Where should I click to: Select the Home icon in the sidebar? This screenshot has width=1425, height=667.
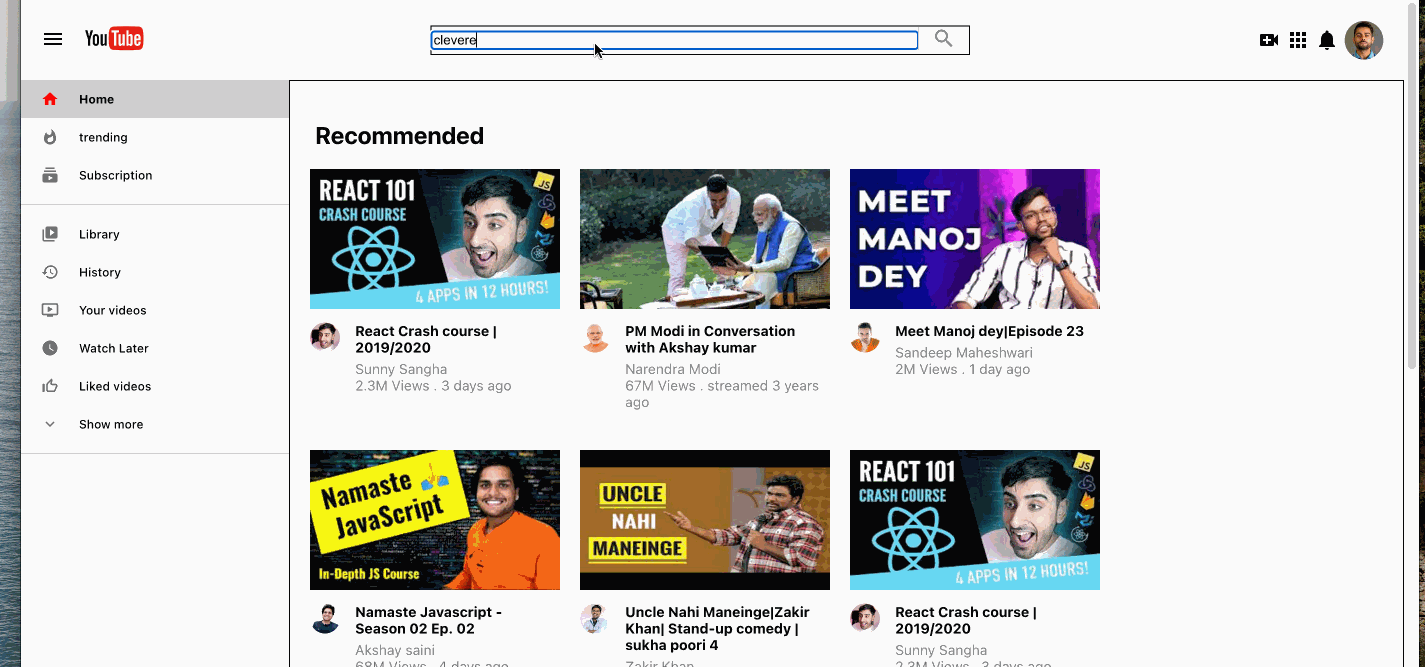click(x=50, y=99)
